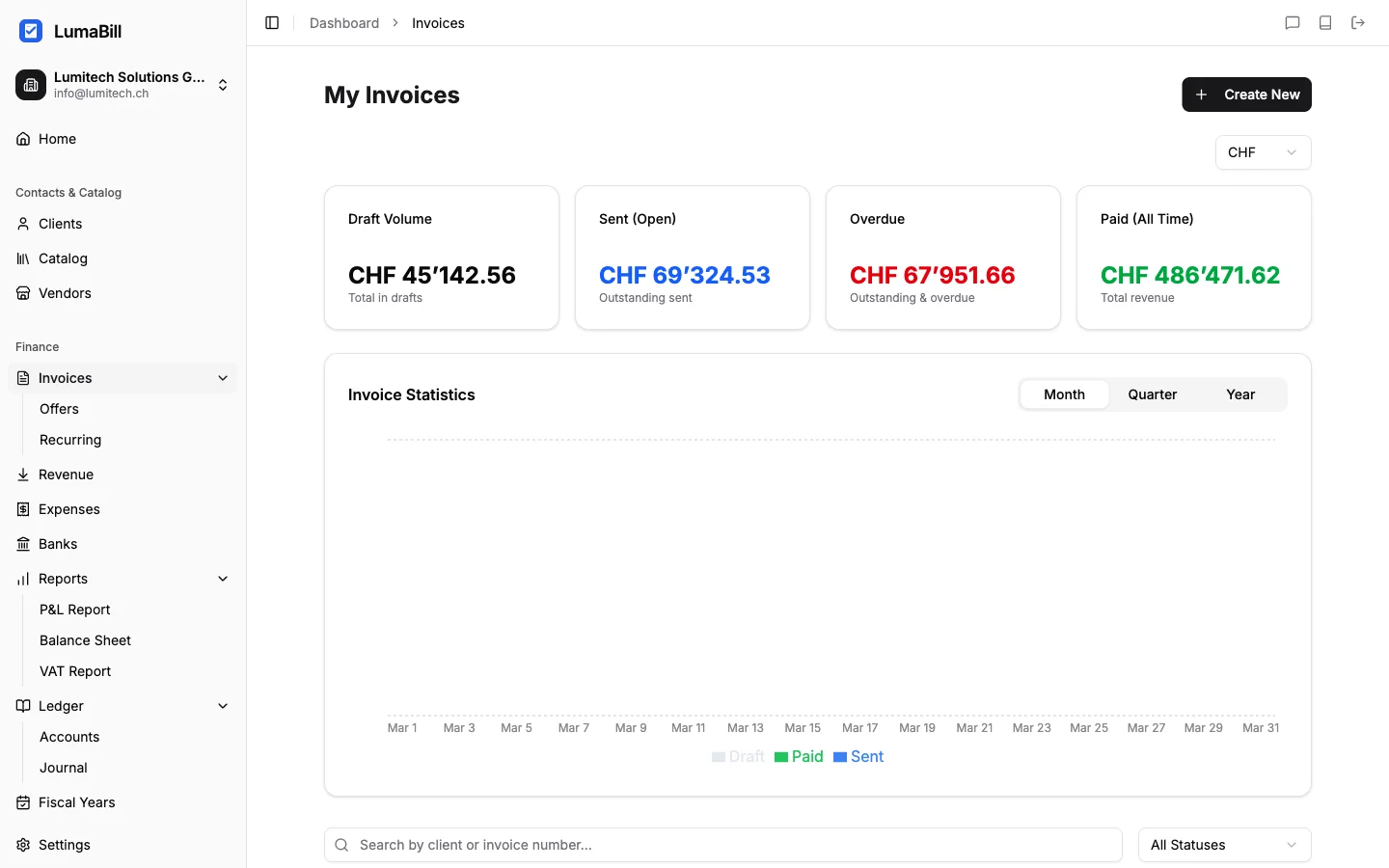
Task: Click the Revenue download-style icon
Action: pos(22,475)
